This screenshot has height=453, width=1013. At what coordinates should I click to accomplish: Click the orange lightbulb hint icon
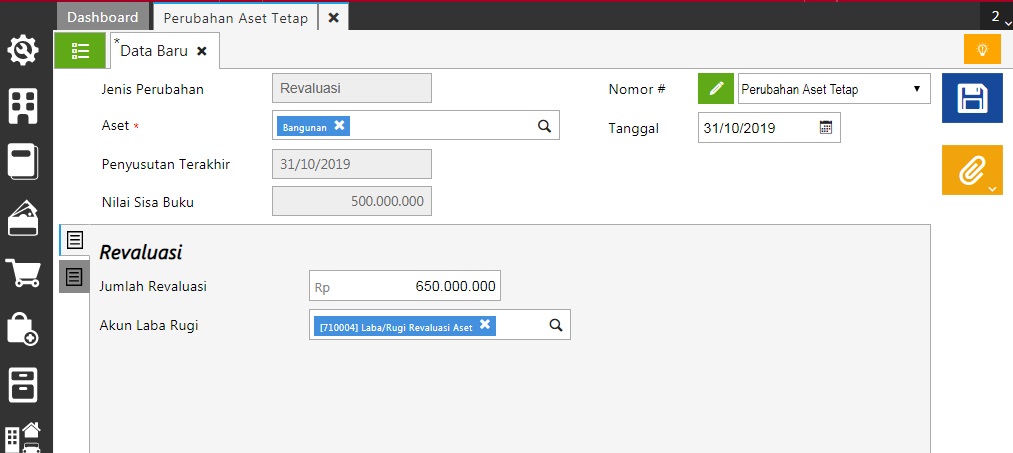click(982, 49)
